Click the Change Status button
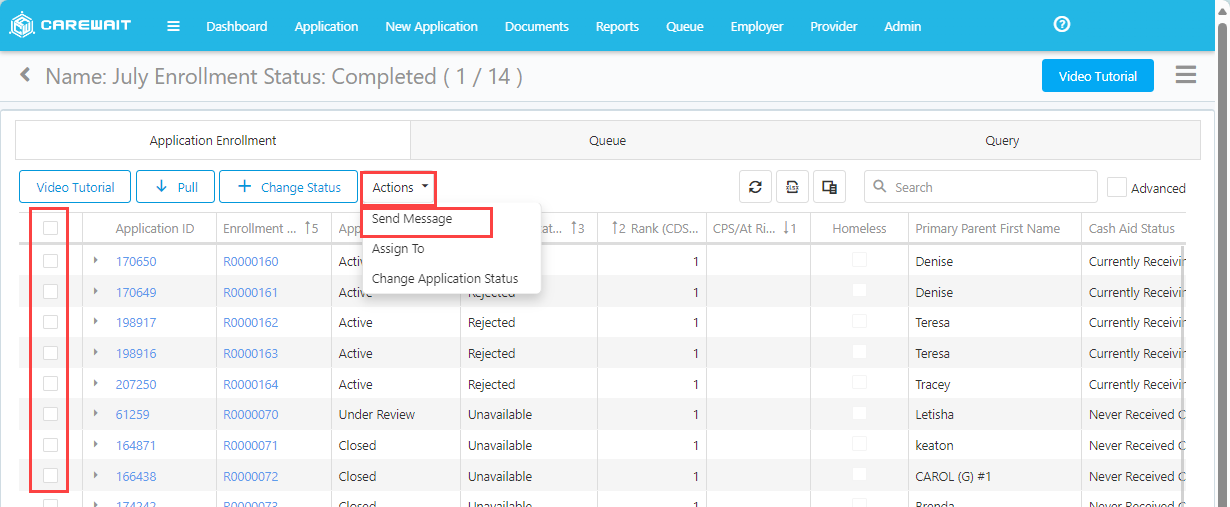Screen dimensions: 1230x507 pos(288,187)
